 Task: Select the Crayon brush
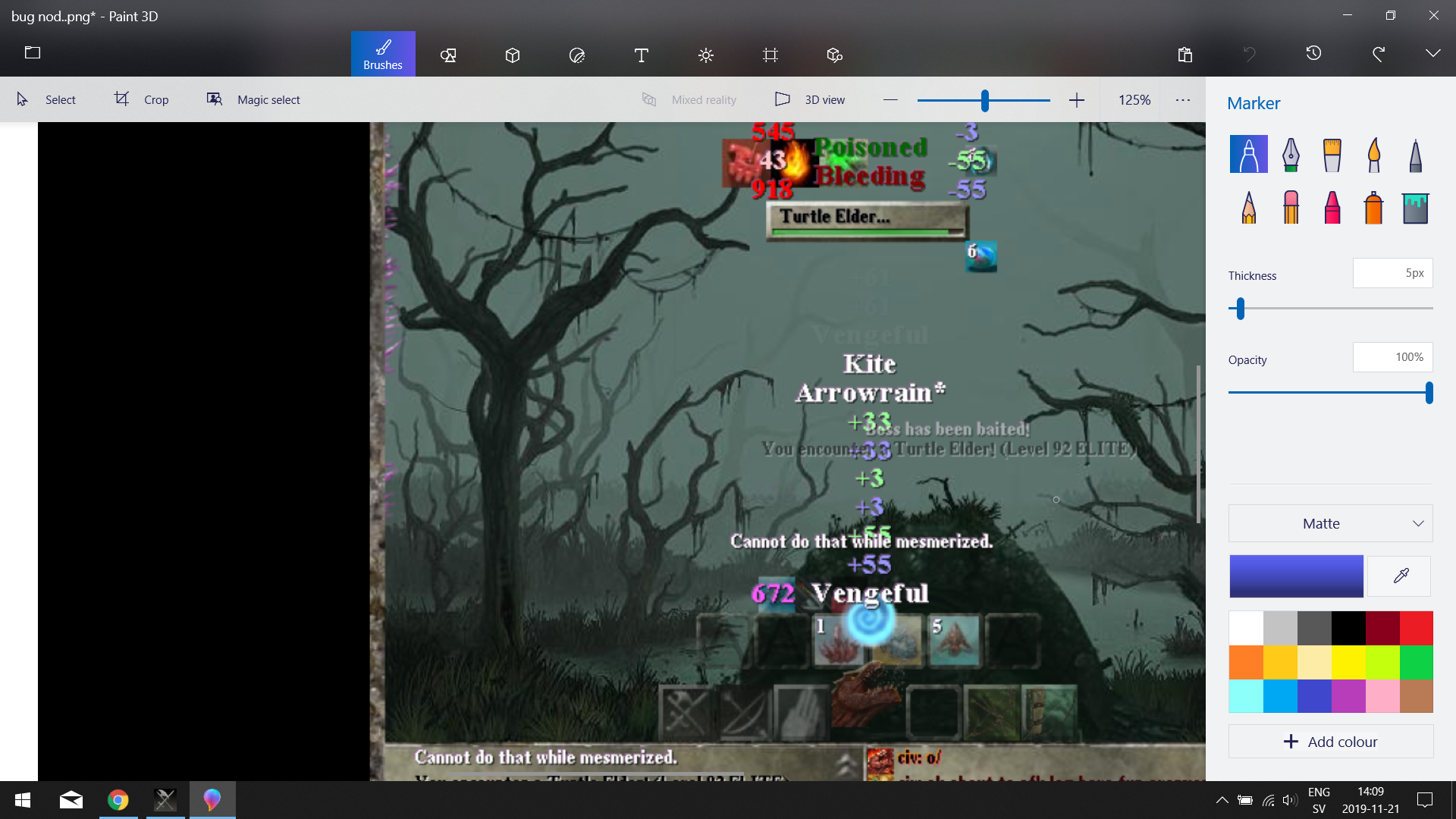pyautogui.click(x=1332, y=207)
